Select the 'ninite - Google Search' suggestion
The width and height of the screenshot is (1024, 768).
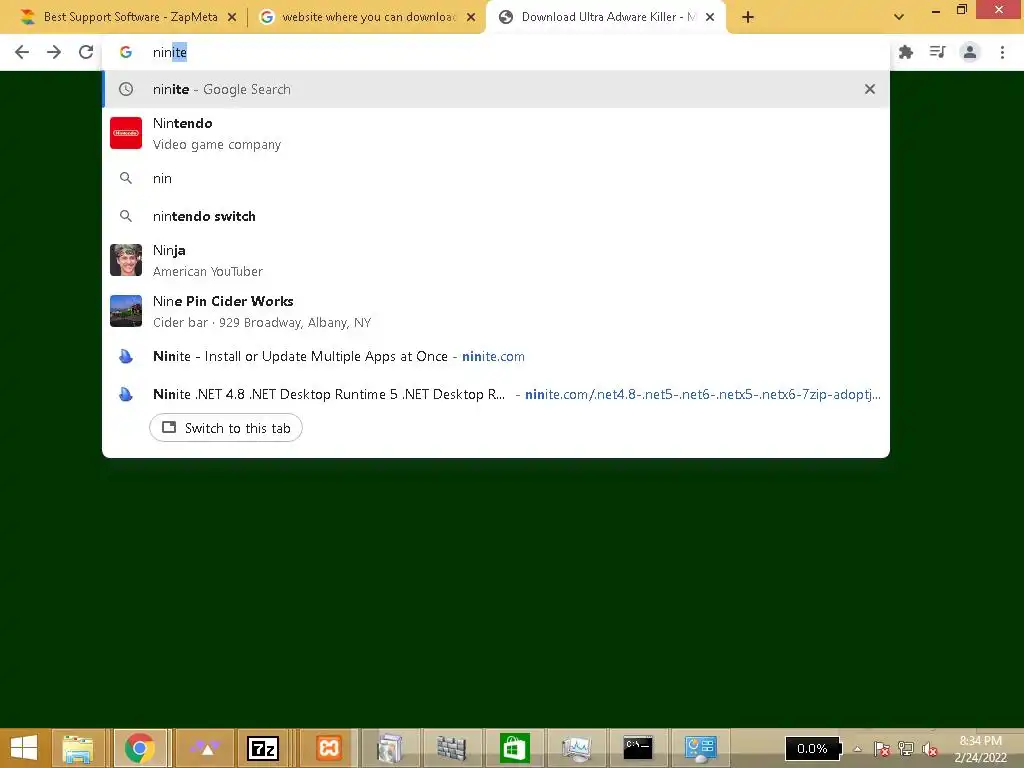click(x=496, y=89)
